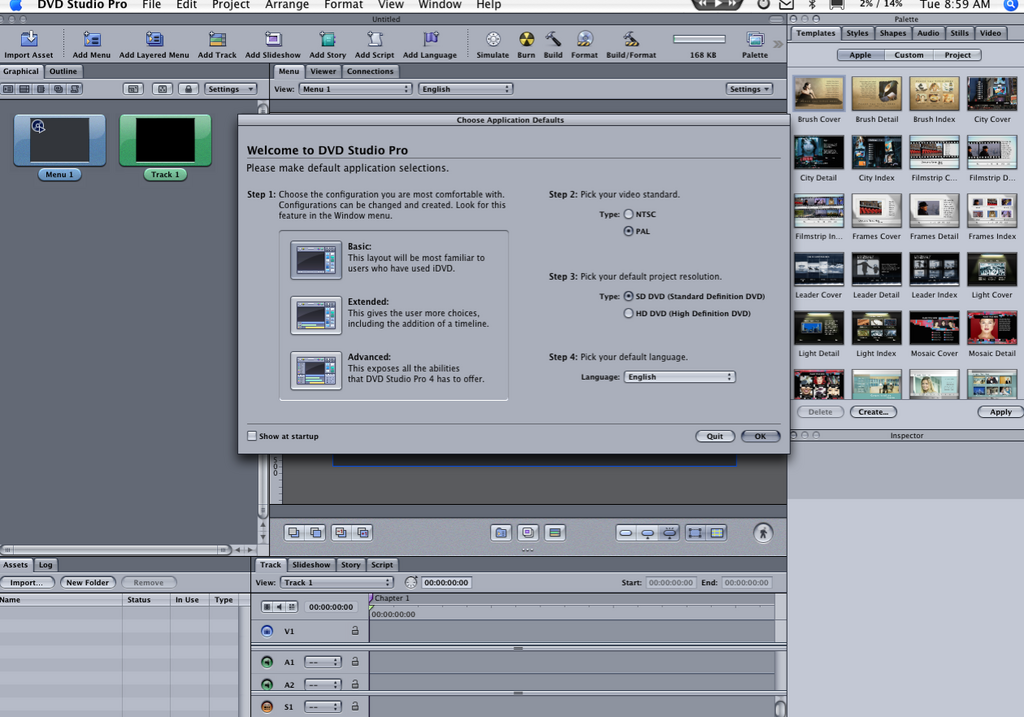Open the Spotlight search icon
Screen dimensions: 1024x717
[x=1011, y=5]
